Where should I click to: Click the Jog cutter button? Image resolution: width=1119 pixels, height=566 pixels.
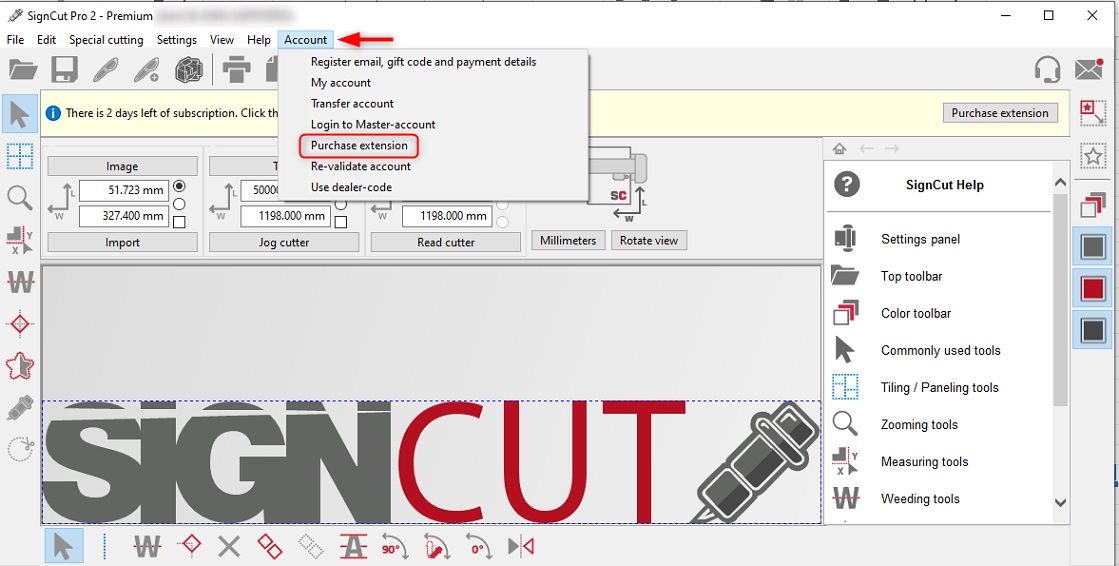pos(284,243)
